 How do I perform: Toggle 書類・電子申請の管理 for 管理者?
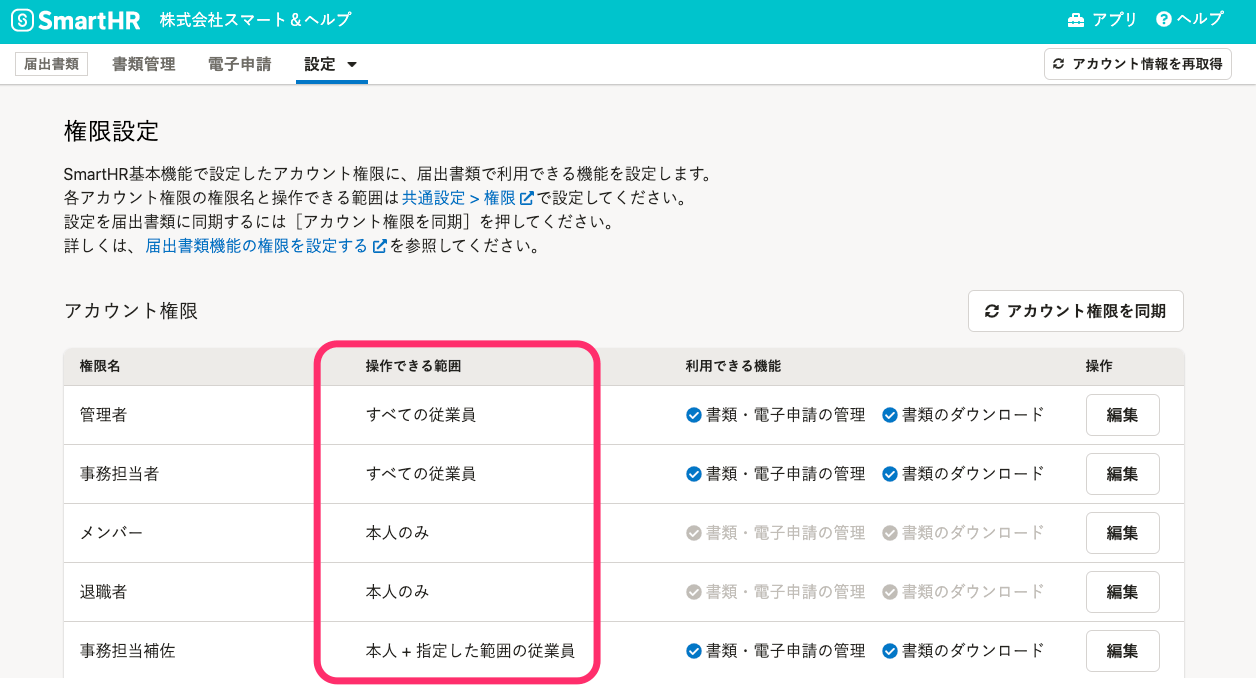coord(694,414)
